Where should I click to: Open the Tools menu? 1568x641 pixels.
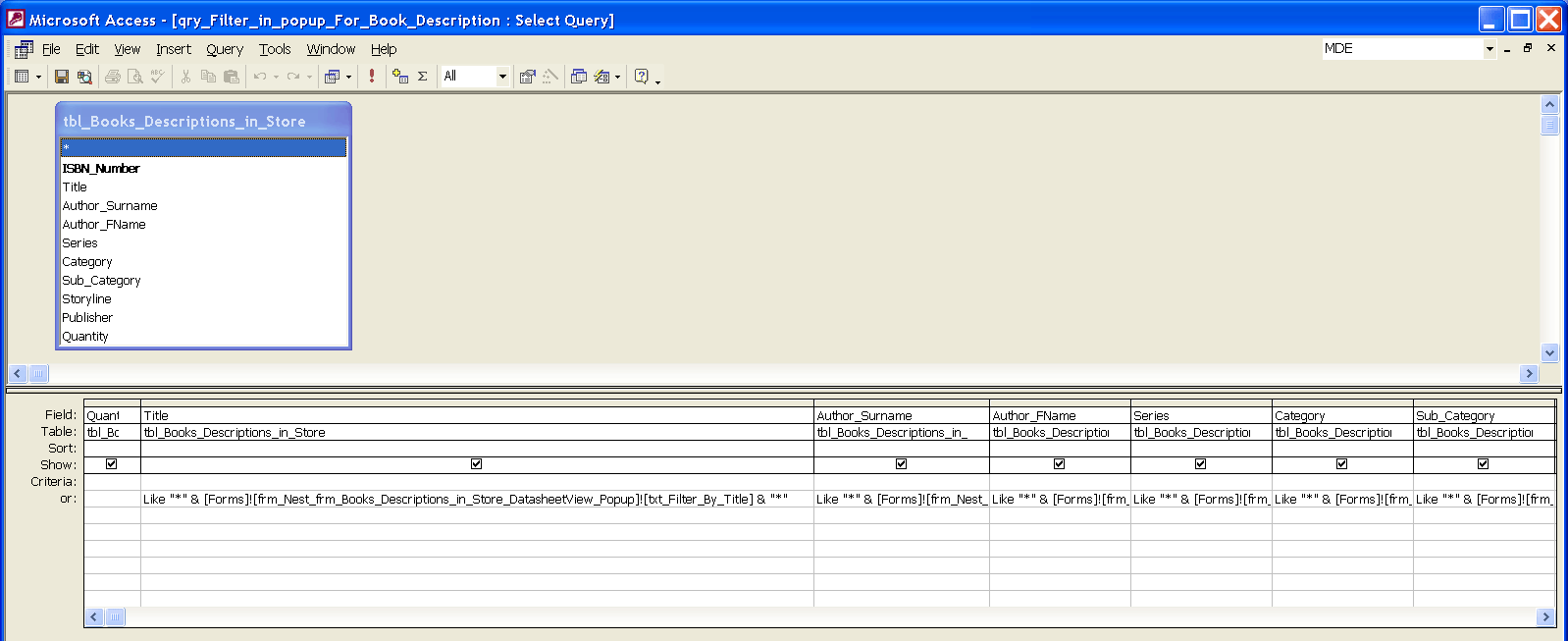(275, 49)
